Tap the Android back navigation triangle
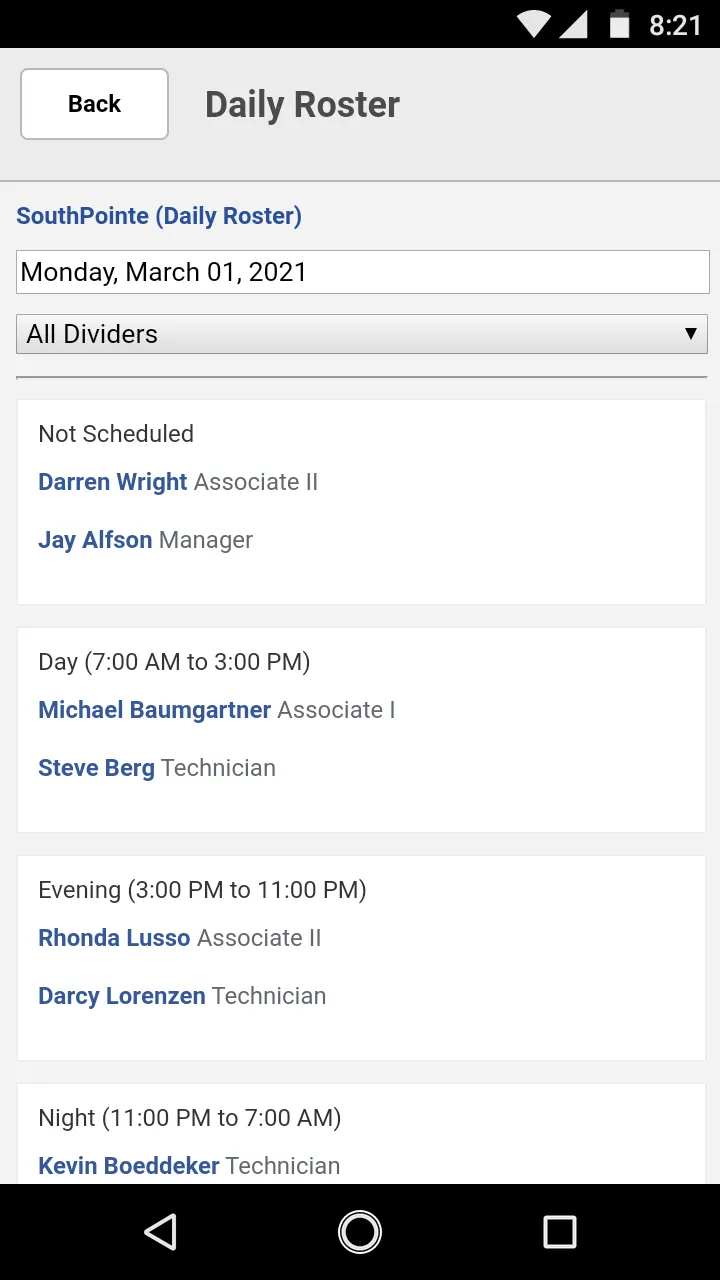Image resolution: width=720 pixels, height=1280 pixels. (x=161, y=1232)
